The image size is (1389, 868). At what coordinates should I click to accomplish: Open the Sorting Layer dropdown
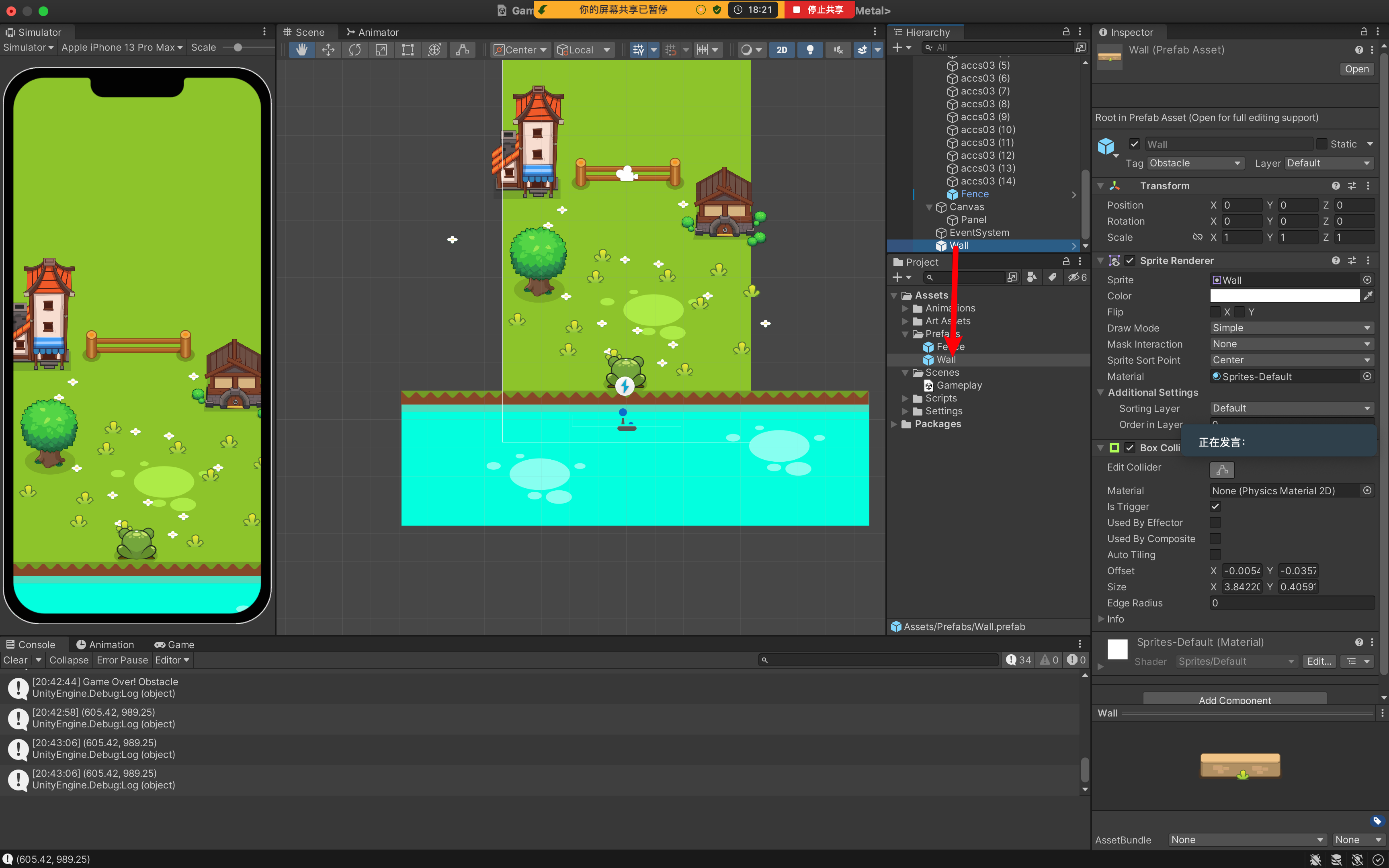click(x=1292, y=408)
